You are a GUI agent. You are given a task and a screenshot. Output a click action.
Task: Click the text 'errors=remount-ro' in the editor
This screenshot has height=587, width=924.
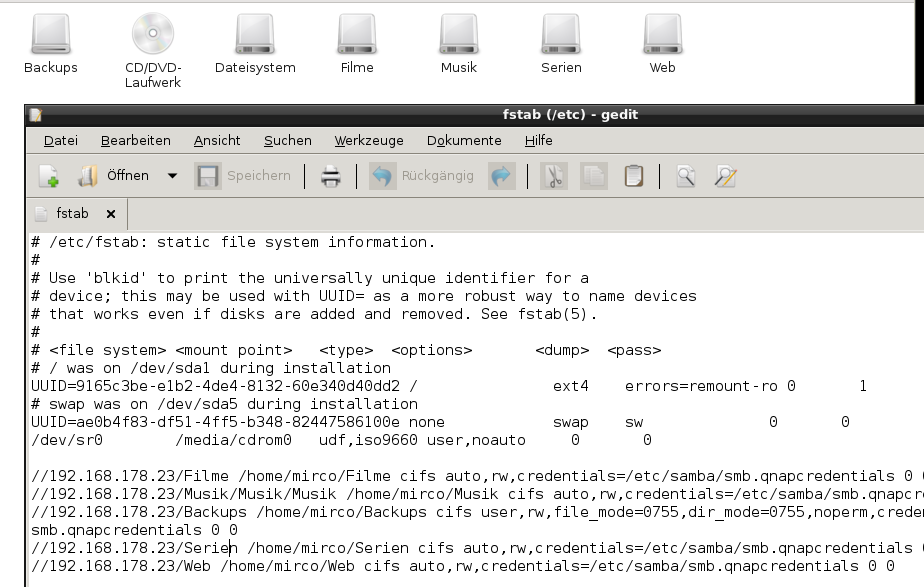click(x=701, y=386)
